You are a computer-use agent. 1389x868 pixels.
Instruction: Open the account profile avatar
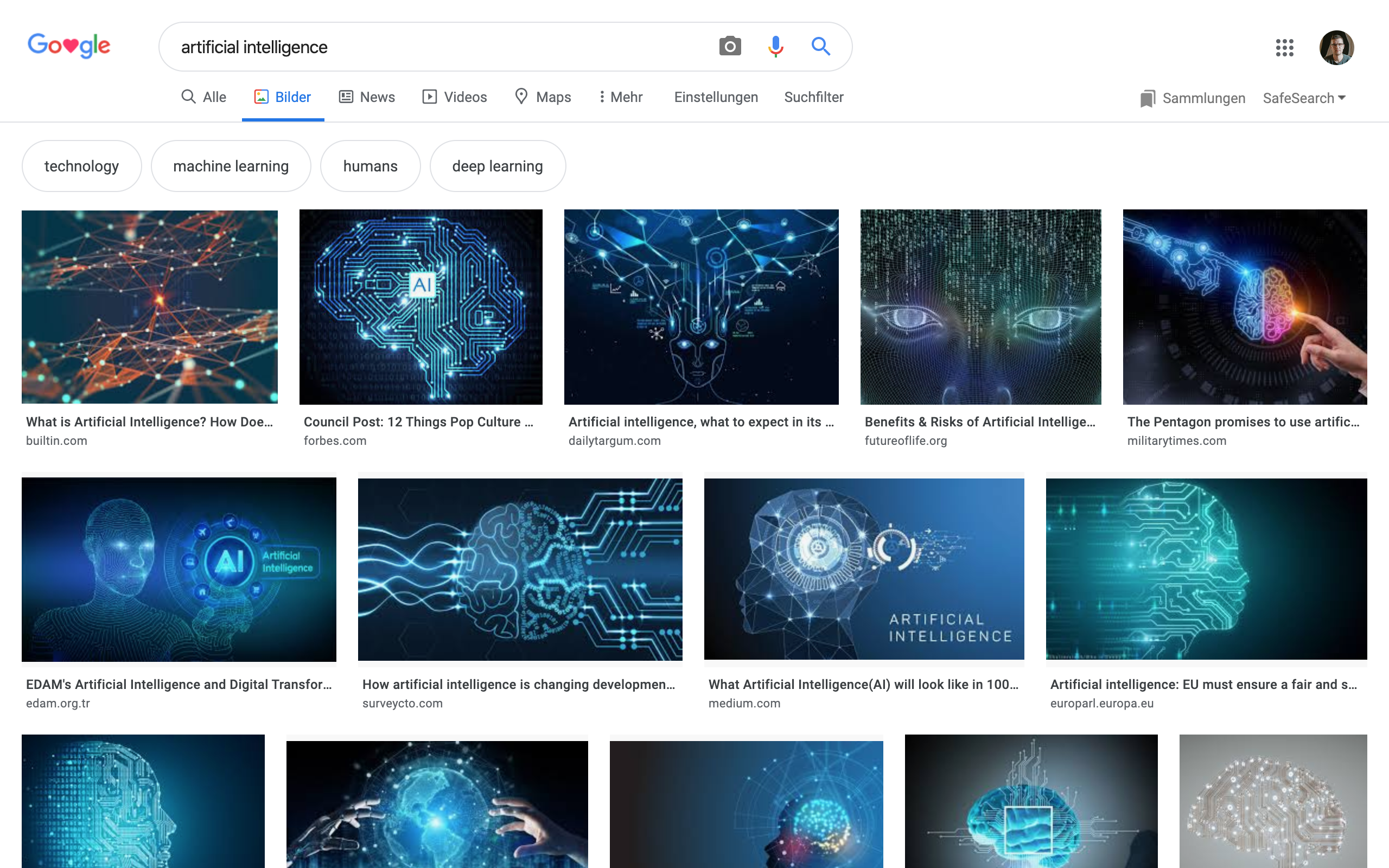(x=1336, y=48)
